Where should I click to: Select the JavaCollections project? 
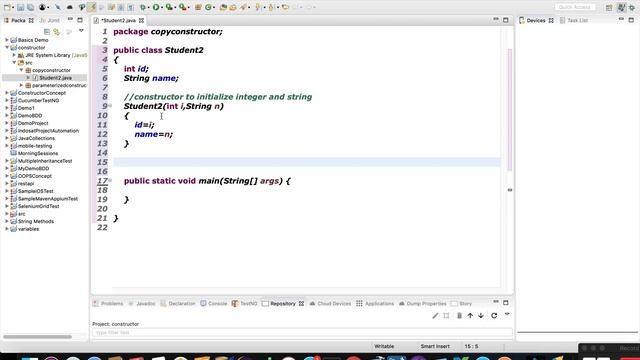36,138
